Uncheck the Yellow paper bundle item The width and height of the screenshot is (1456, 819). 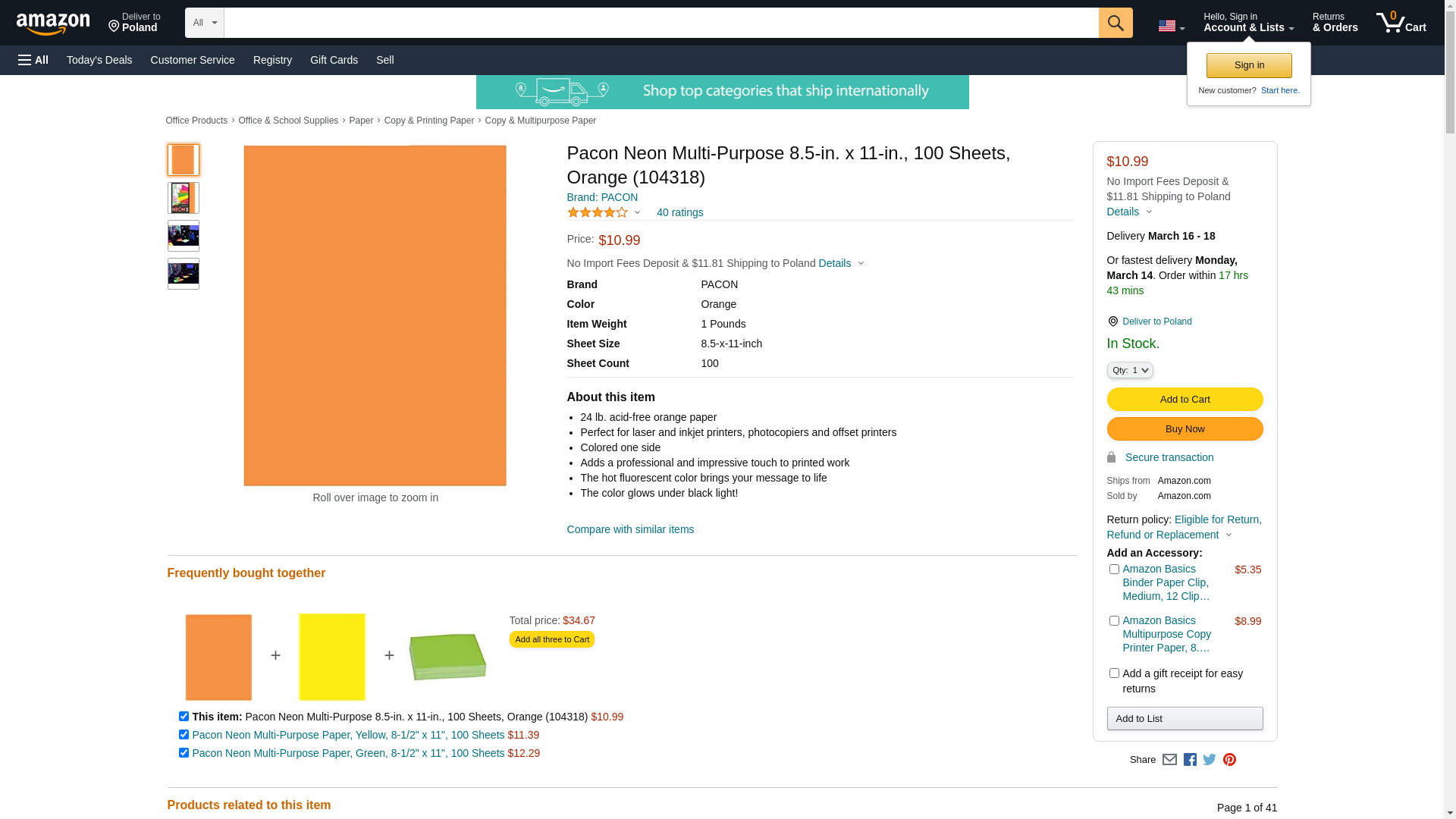[184, 735]
